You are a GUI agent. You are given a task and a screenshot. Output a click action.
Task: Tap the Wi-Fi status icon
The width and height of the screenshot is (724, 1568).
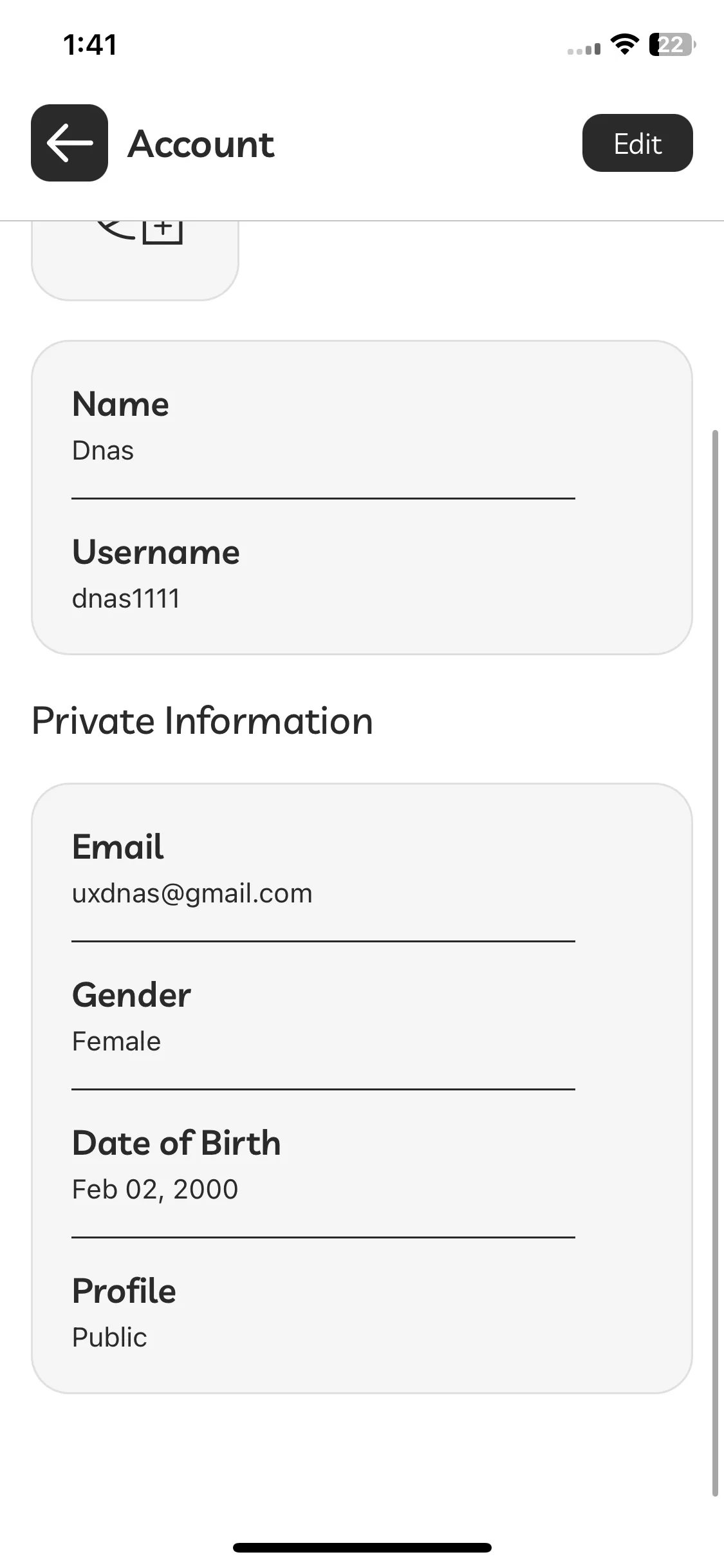624,44
